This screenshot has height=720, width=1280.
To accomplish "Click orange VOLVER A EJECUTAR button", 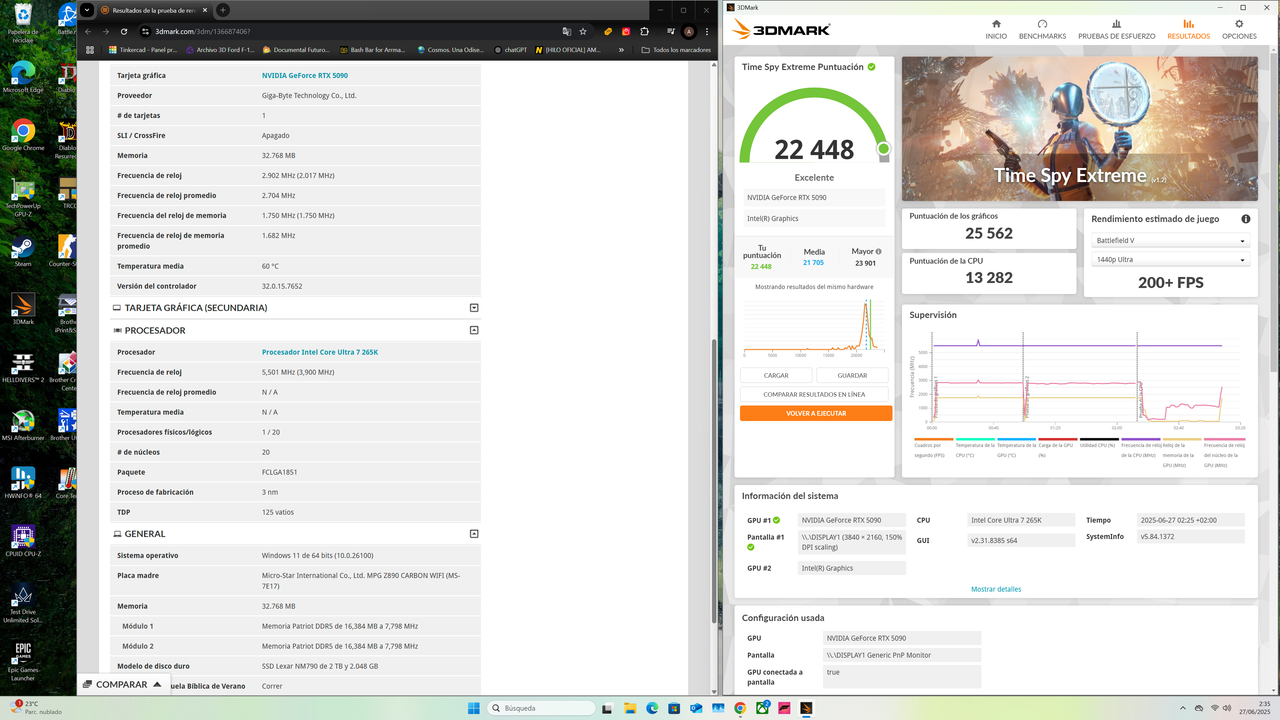I will click(x=816, y=413).
